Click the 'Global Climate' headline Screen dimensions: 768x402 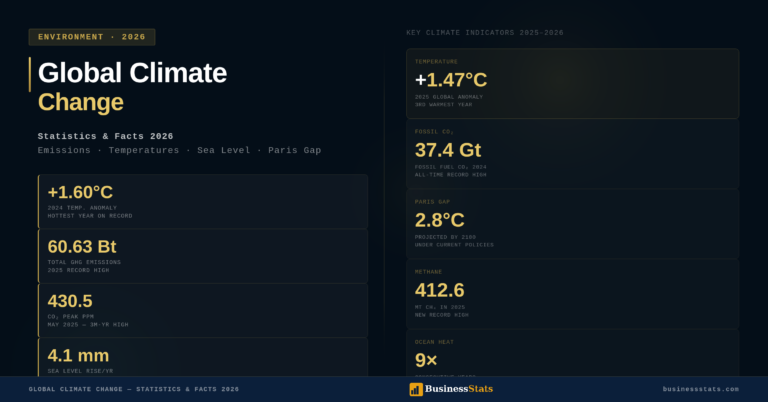[x=132, y=73]
